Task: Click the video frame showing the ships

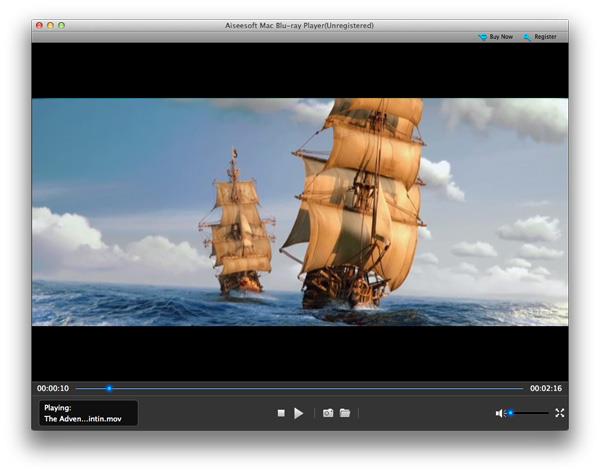Action: (300, 212)
